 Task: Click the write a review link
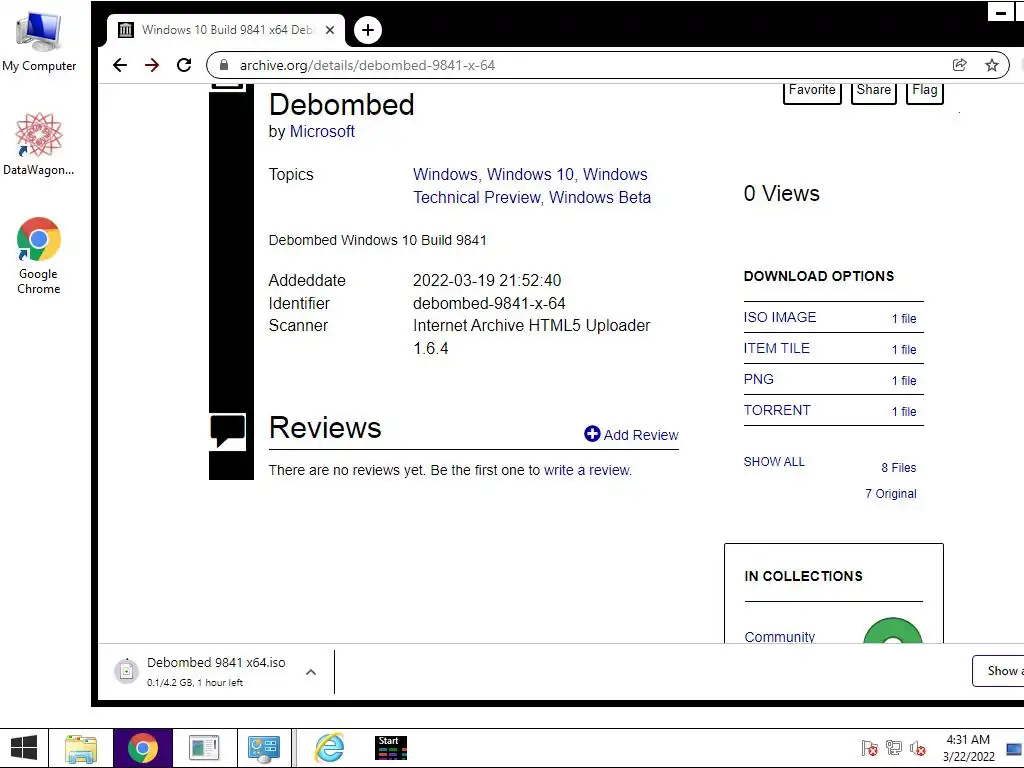(x=587, y=470)
